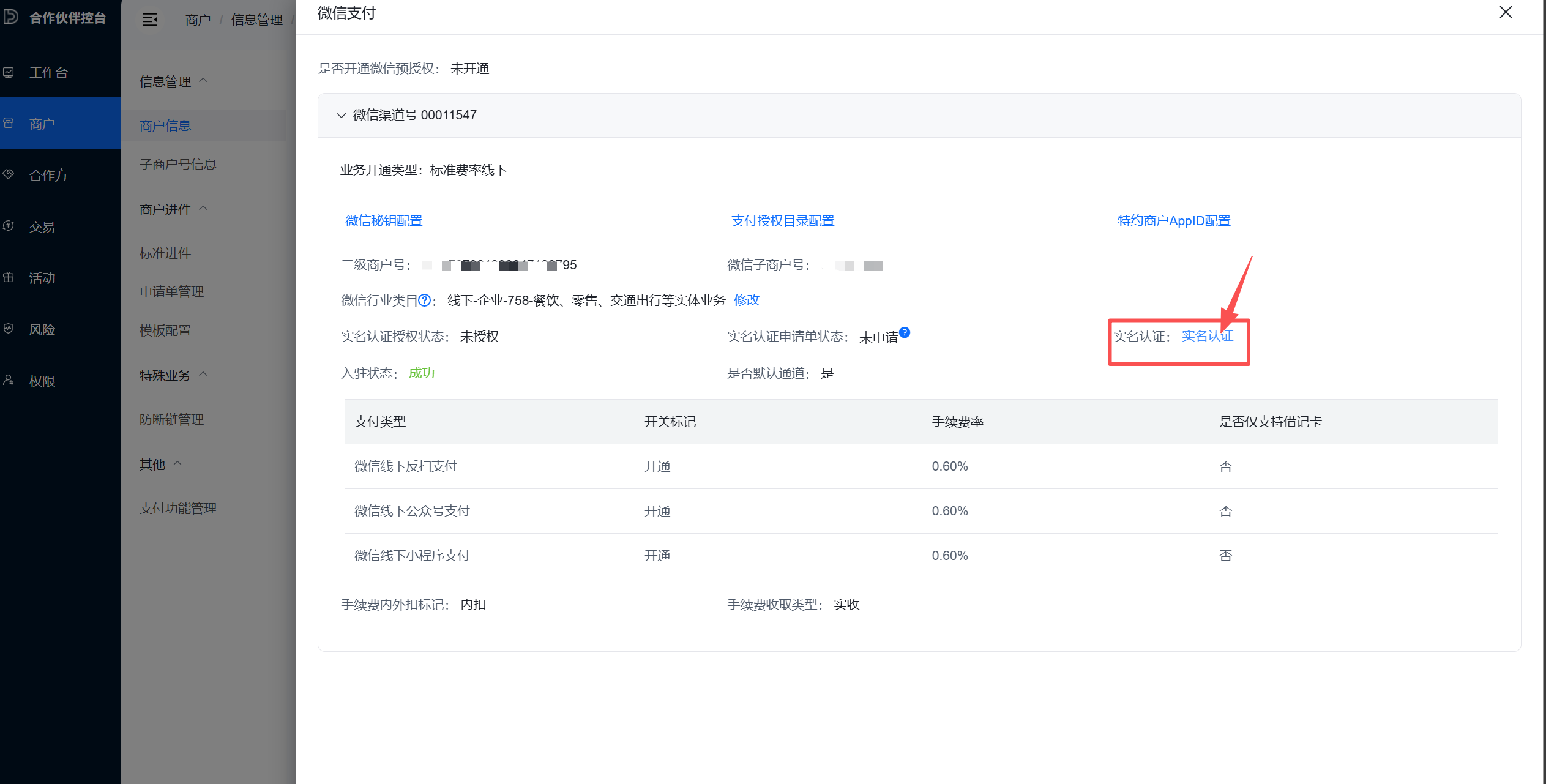1546x784 pixels.
Task: Click the 未授权 authorization status value
Action: coord(480,337)
